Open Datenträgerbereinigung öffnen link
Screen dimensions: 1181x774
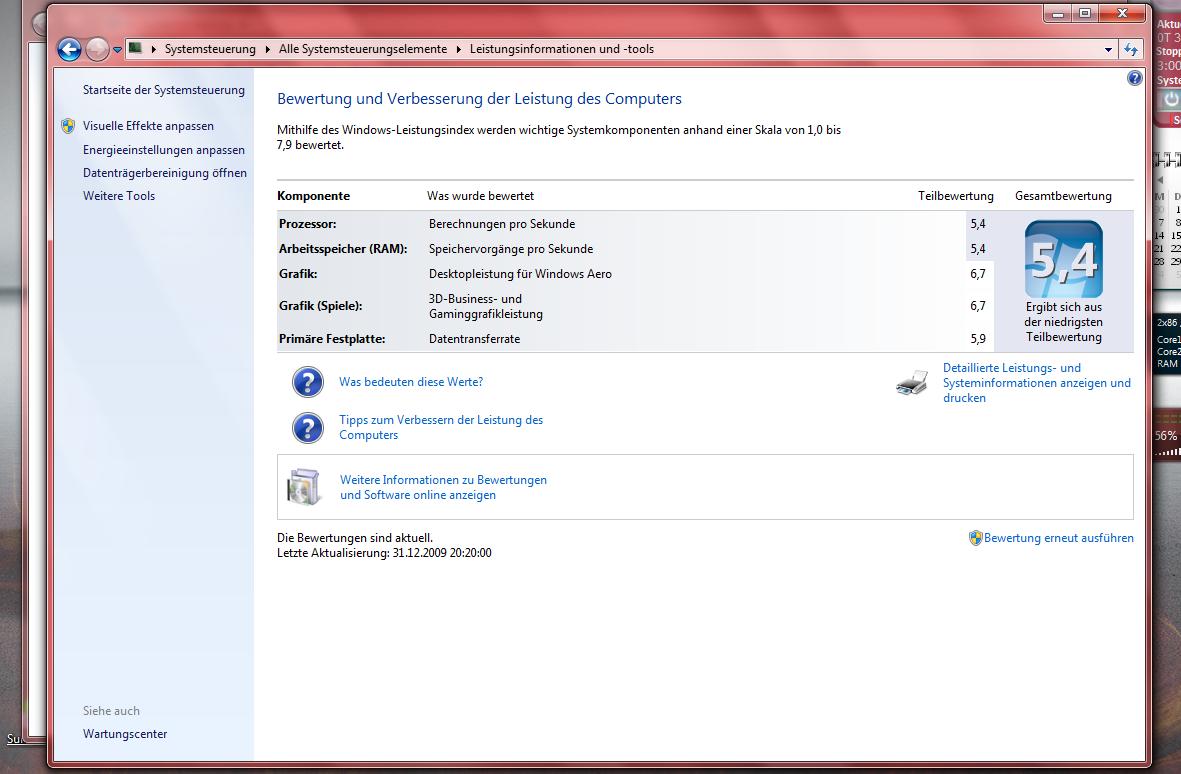pyautogui.click(x=165, y=172)
